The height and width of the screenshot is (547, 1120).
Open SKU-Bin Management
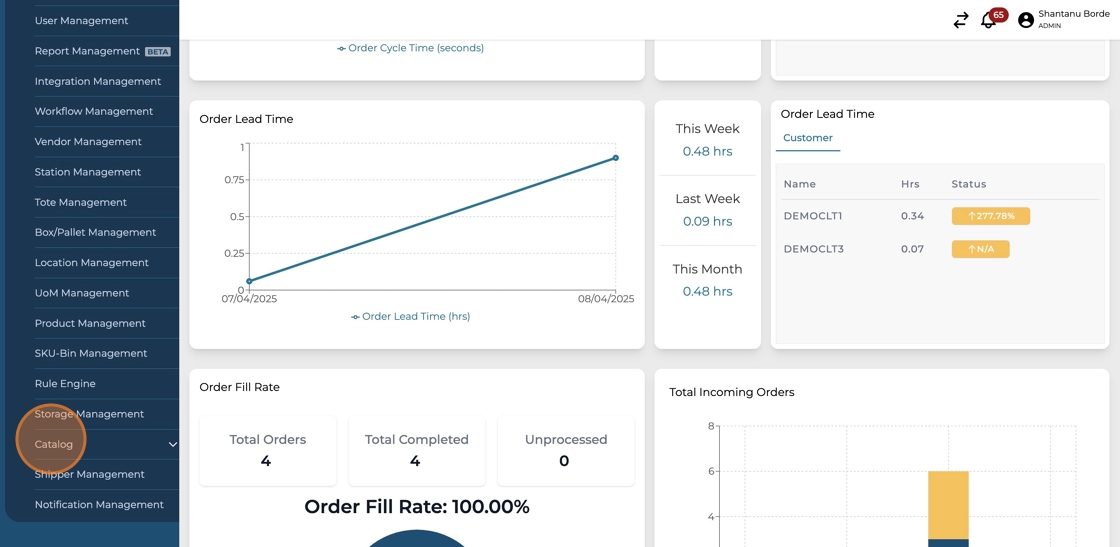coord(90,354)
